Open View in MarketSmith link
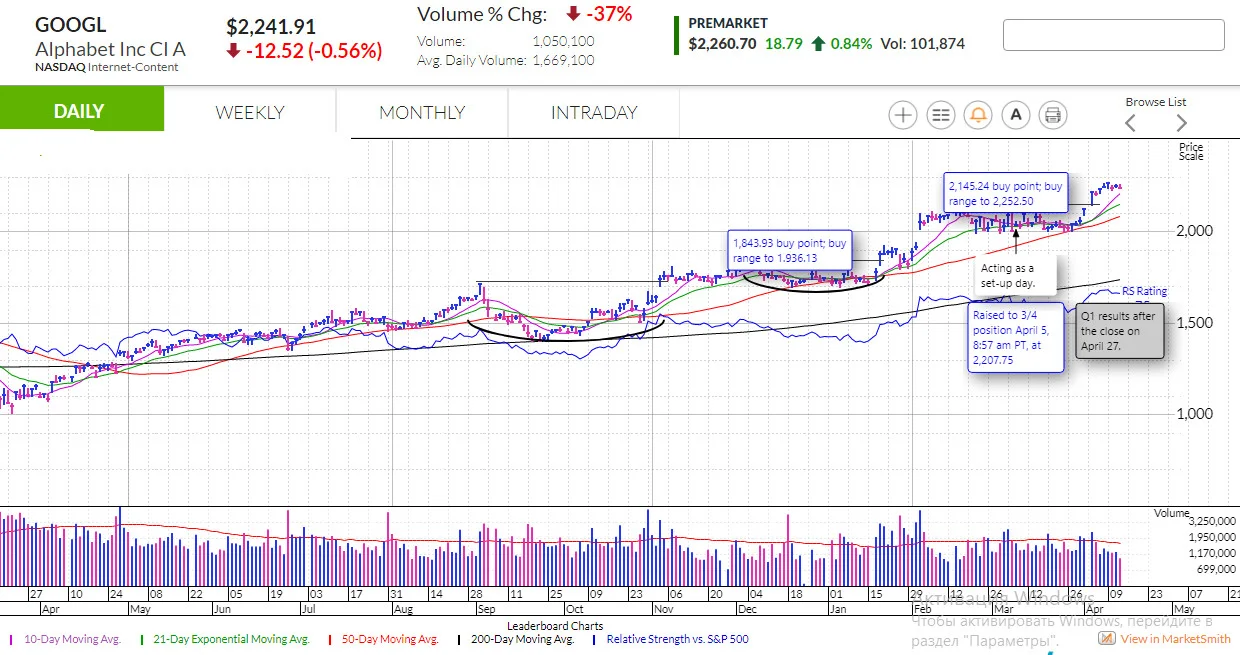Image resolution: width=1240 pixels, height=655 pixels. [1175, 639]
